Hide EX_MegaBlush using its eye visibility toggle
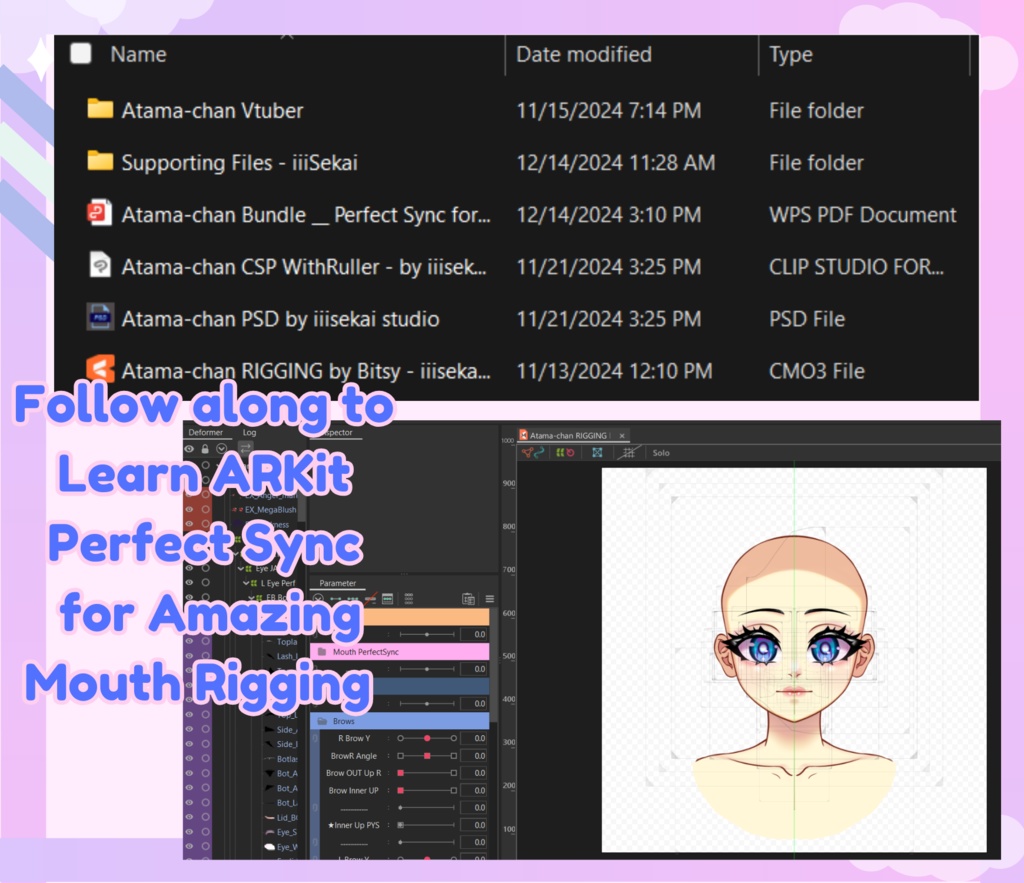This screenshot has height=883, width=1024. point(188,510)
